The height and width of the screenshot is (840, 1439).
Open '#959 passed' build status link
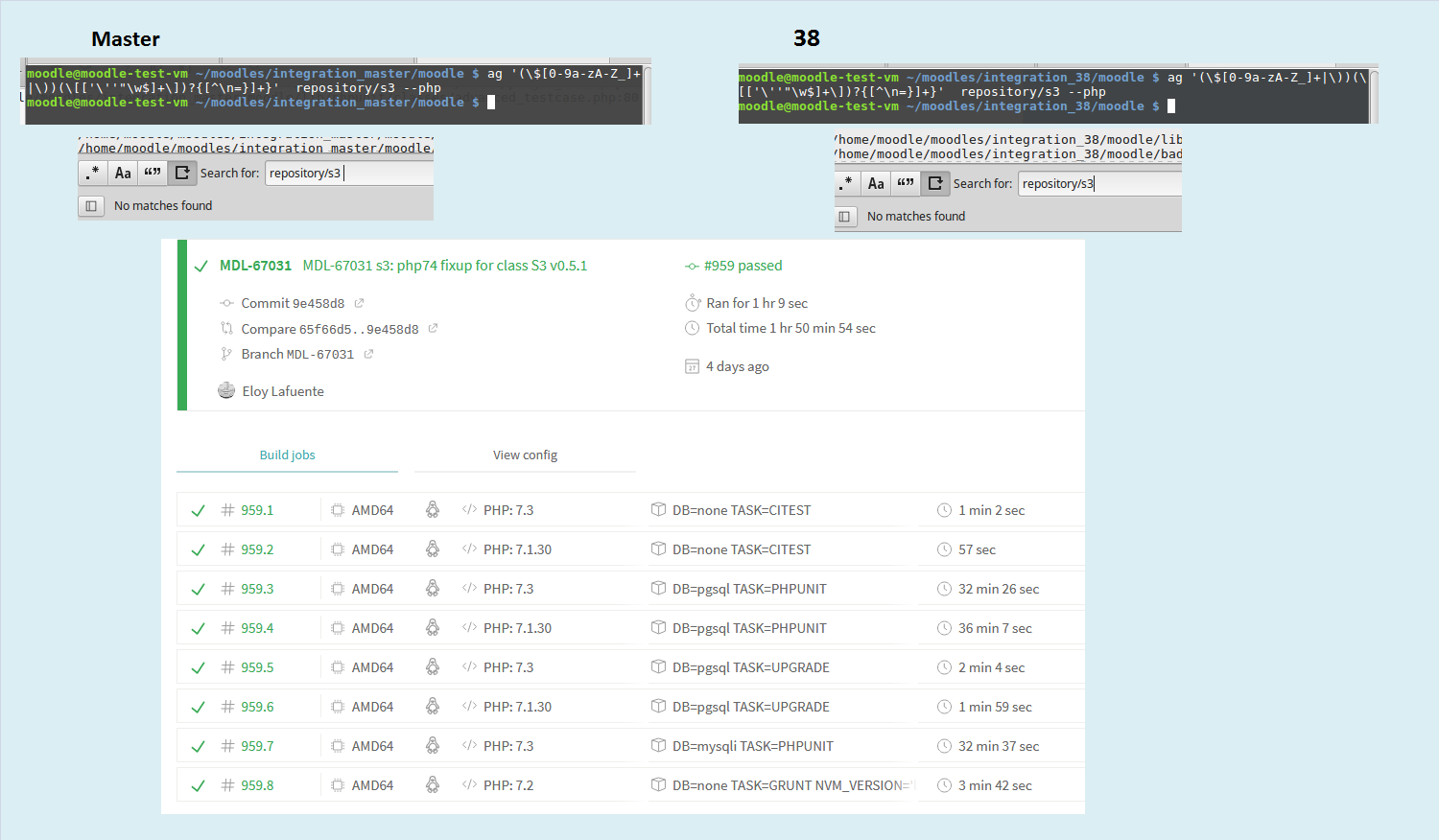pyautogui.click(x=743, y=266)
